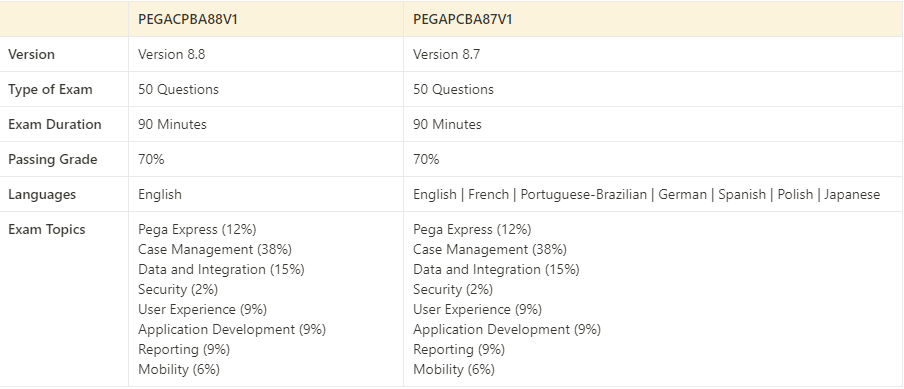Select the Type of Exam label

50,89
